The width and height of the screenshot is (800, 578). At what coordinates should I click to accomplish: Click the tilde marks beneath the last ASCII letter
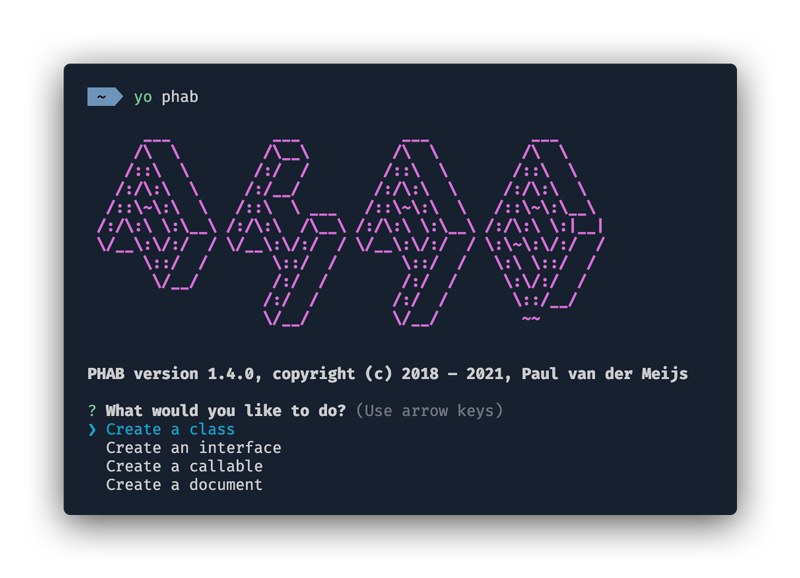(531, 318)
